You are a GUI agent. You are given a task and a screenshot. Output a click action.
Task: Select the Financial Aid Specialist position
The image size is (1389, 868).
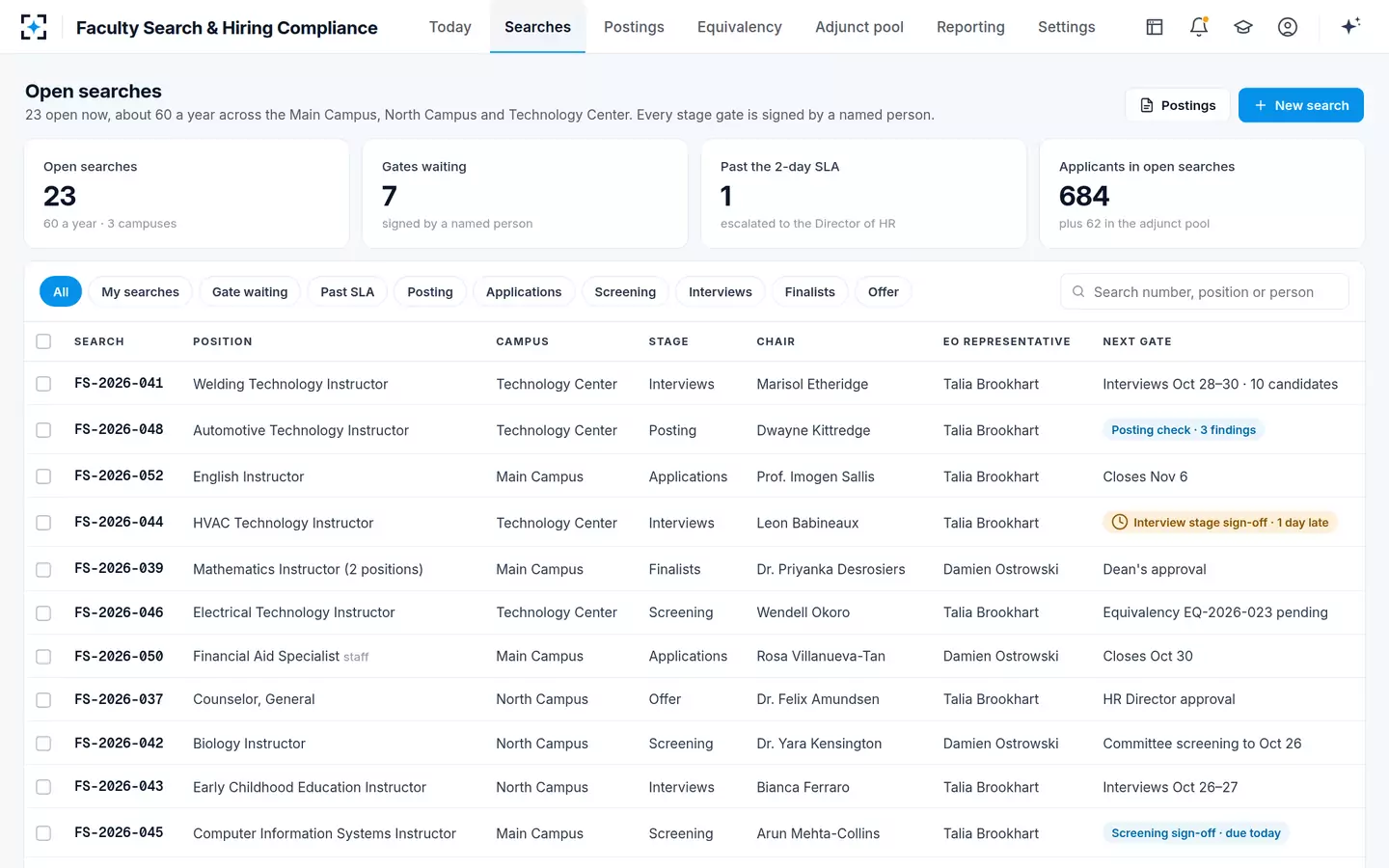click(x=266, y=656)
